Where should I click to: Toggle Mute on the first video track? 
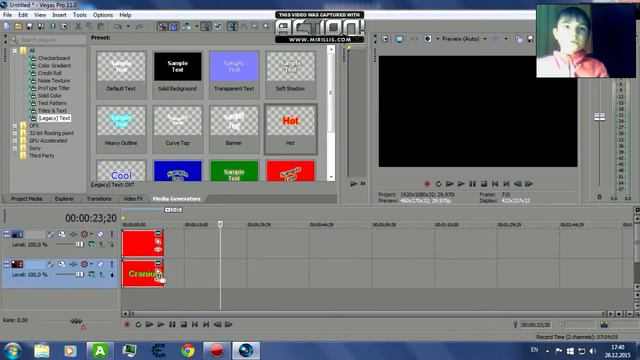(100, 234)
